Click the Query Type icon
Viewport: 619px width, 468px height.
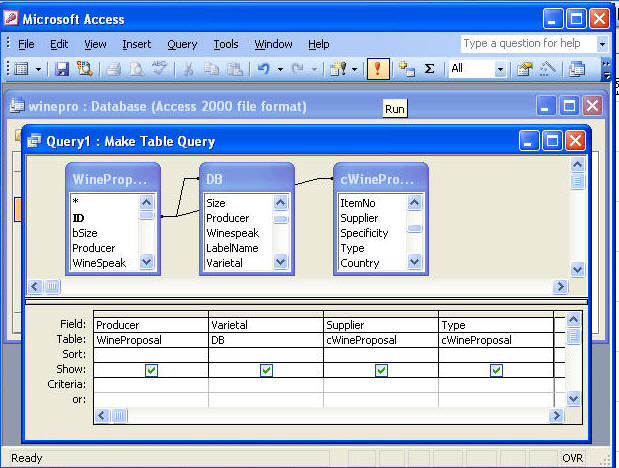click(x=338, y=69)
